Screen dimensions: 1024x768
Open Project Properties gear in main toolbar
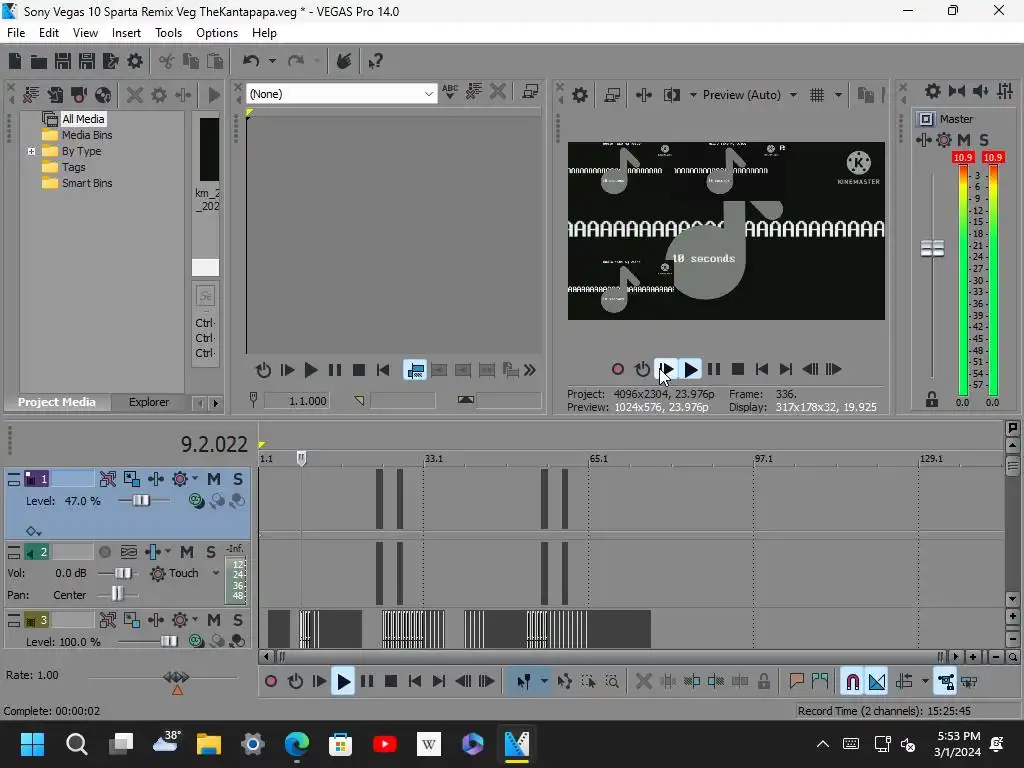(135, 61)
